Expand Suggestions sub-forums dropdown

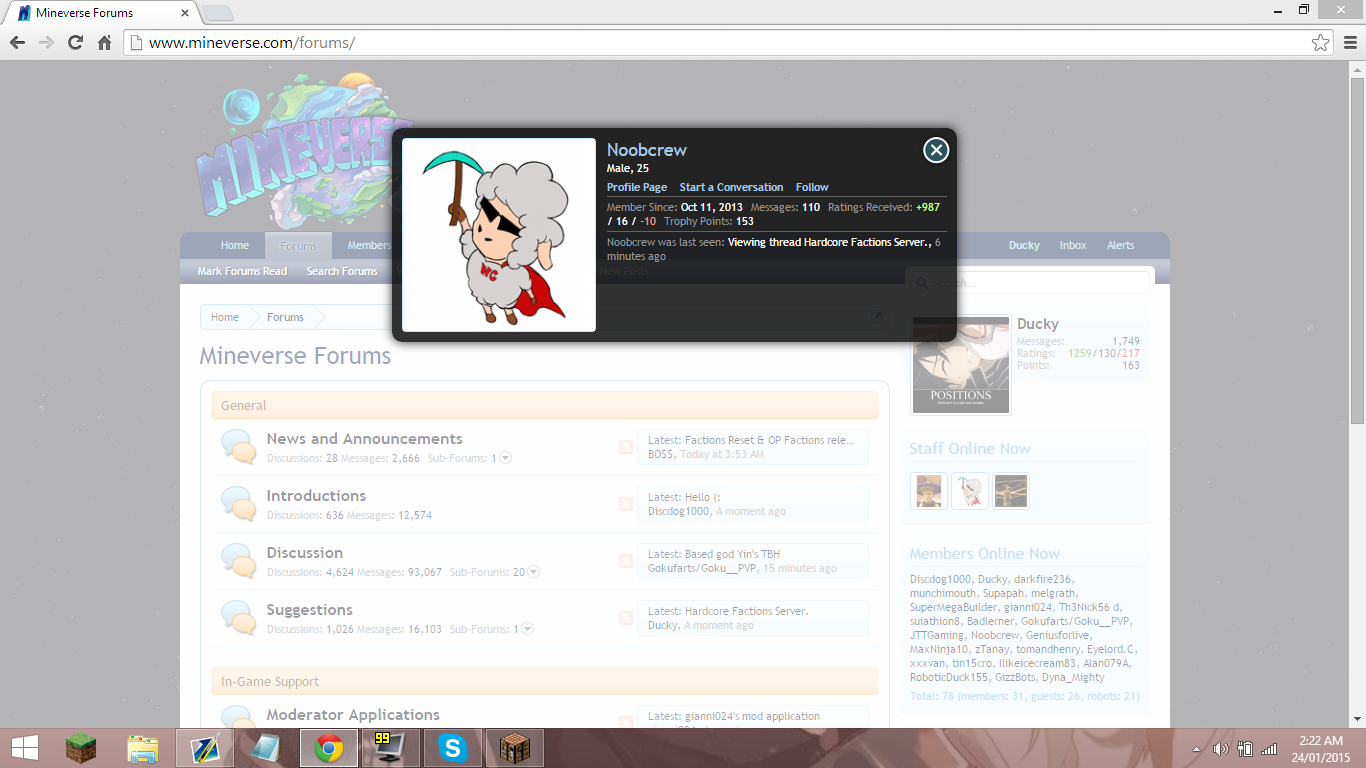[527, 629]
